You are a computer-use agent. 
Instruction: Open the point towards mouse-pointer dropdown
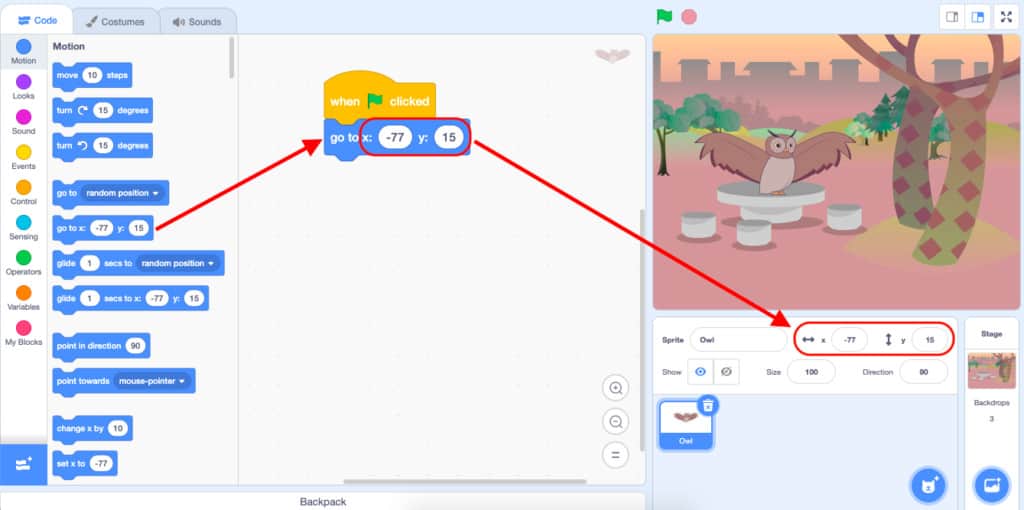coord(152,381)
